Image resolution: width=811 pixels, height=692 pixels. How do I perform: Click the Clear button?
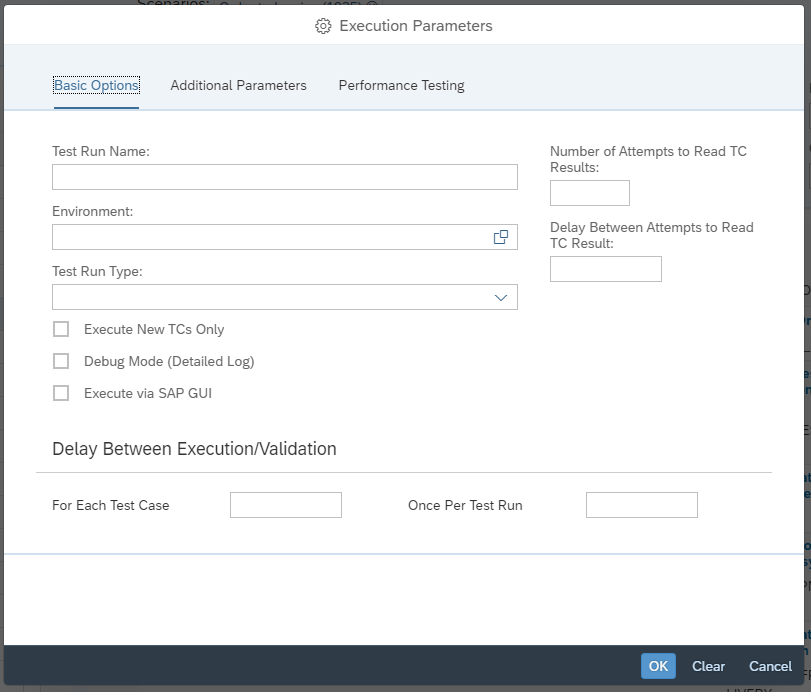click(x=708, y=666)
